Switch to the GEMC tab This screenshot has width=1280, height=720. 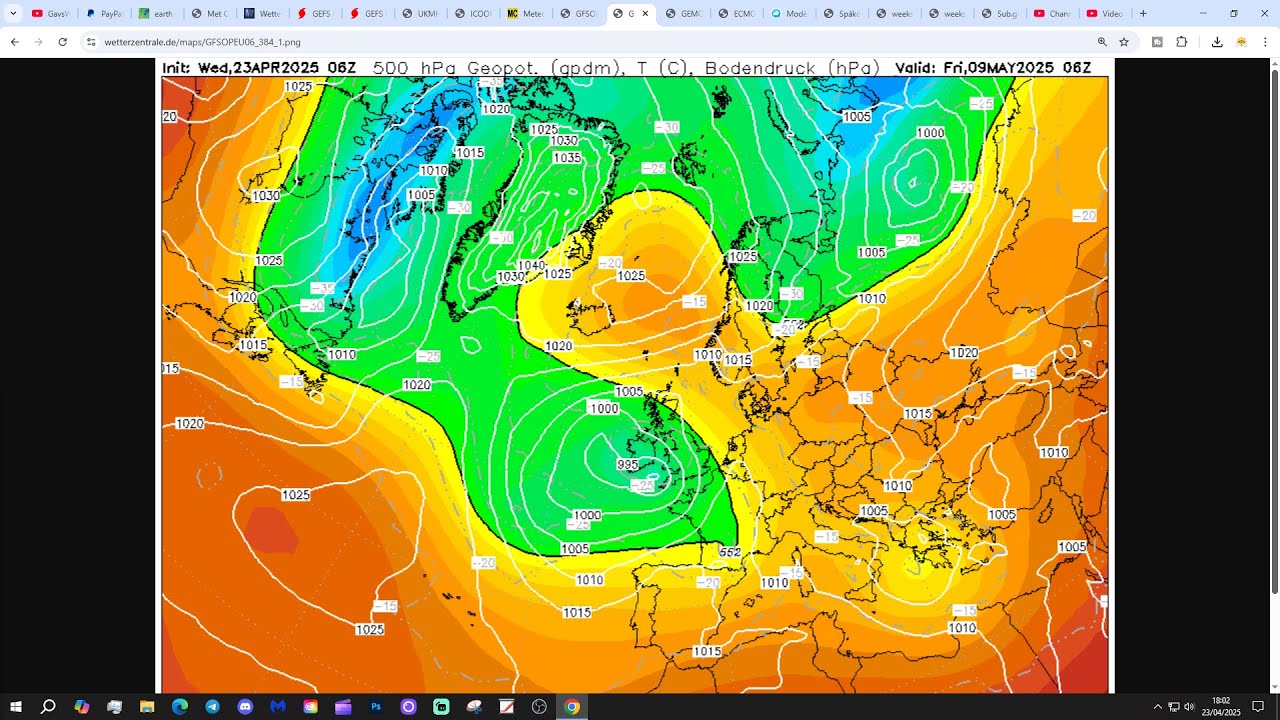pos(684,14)
